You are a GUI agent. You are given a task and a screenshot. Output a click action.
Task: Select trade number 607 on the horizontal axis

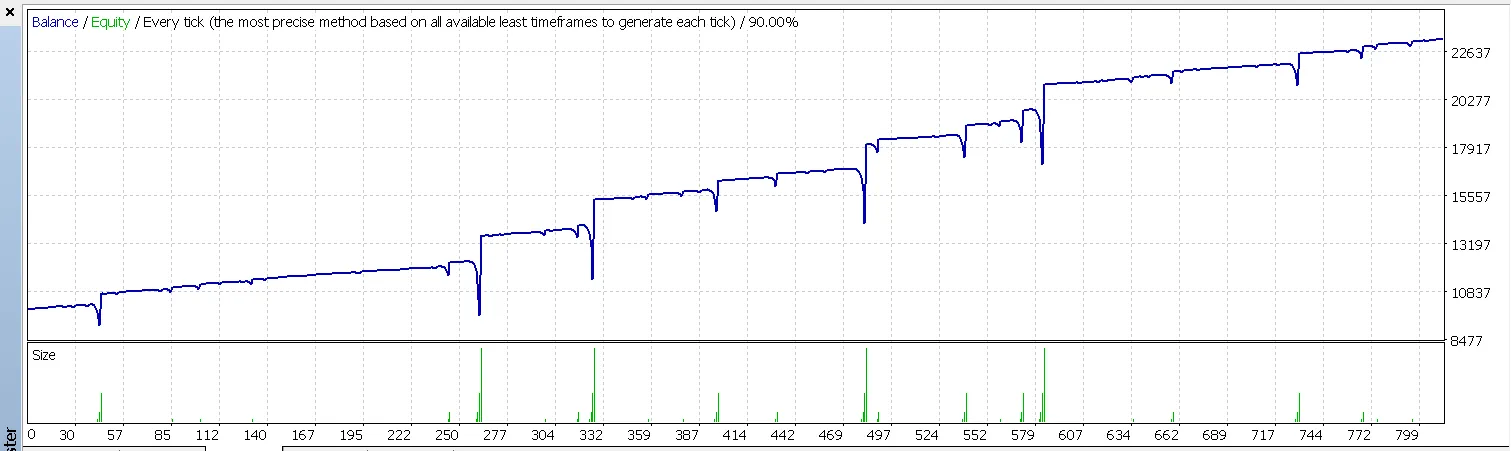click(x=1065, y=435)
